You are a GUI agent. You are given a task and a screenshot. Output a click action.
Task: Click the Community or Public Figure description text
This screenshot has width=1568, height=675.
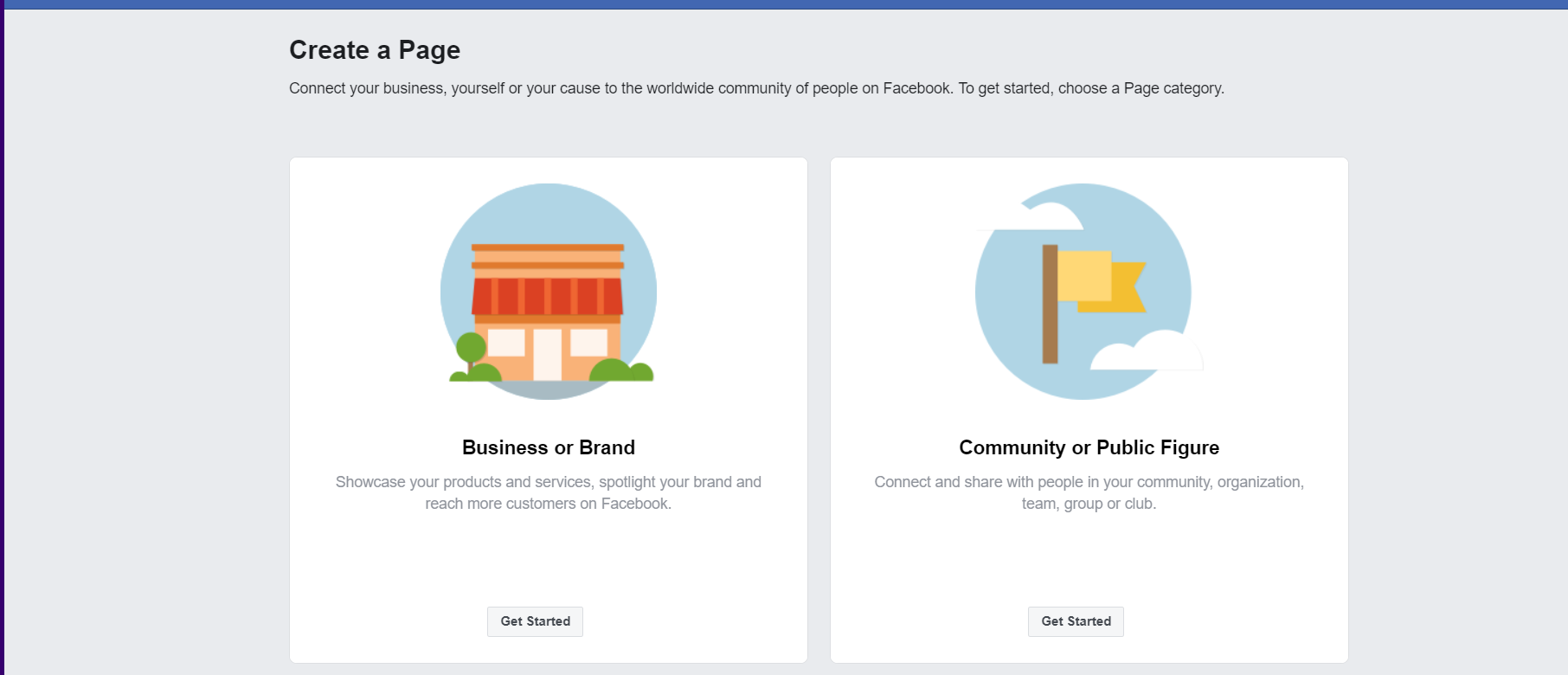1089,492
